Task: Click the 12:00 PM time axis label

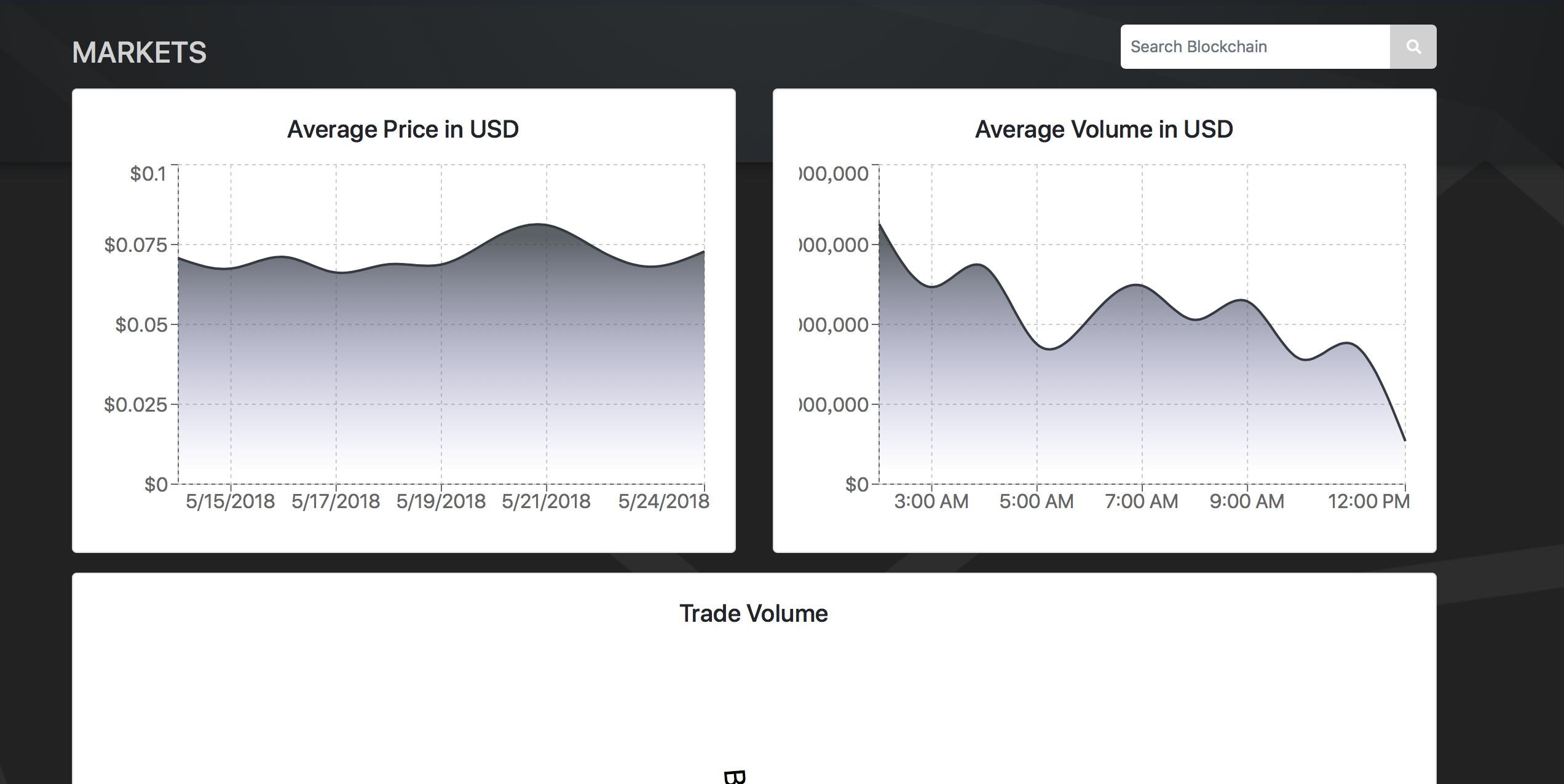Action: coord(1368,501)
